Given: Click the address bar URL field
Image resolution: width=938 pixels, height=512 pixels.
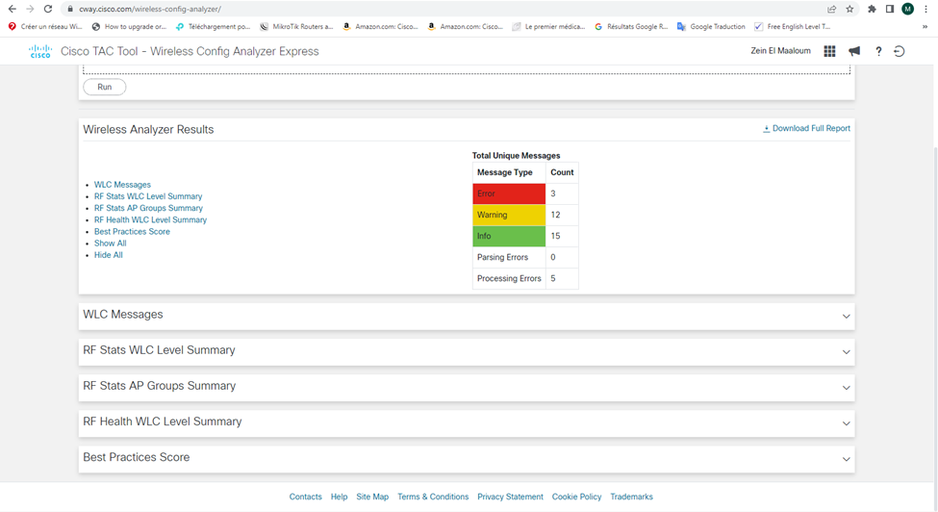Looking at the screenshot, I should 443,9.
